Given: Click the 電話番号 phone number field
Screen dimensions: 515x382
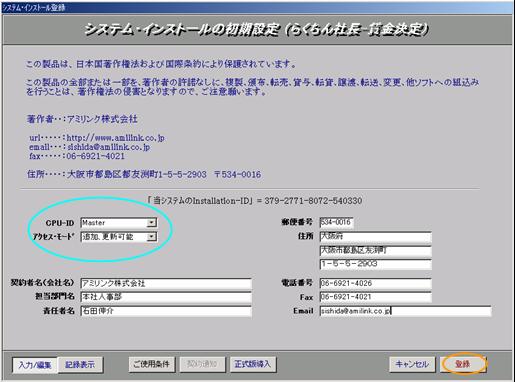Looking at the screenshot, I should [375, 284].
